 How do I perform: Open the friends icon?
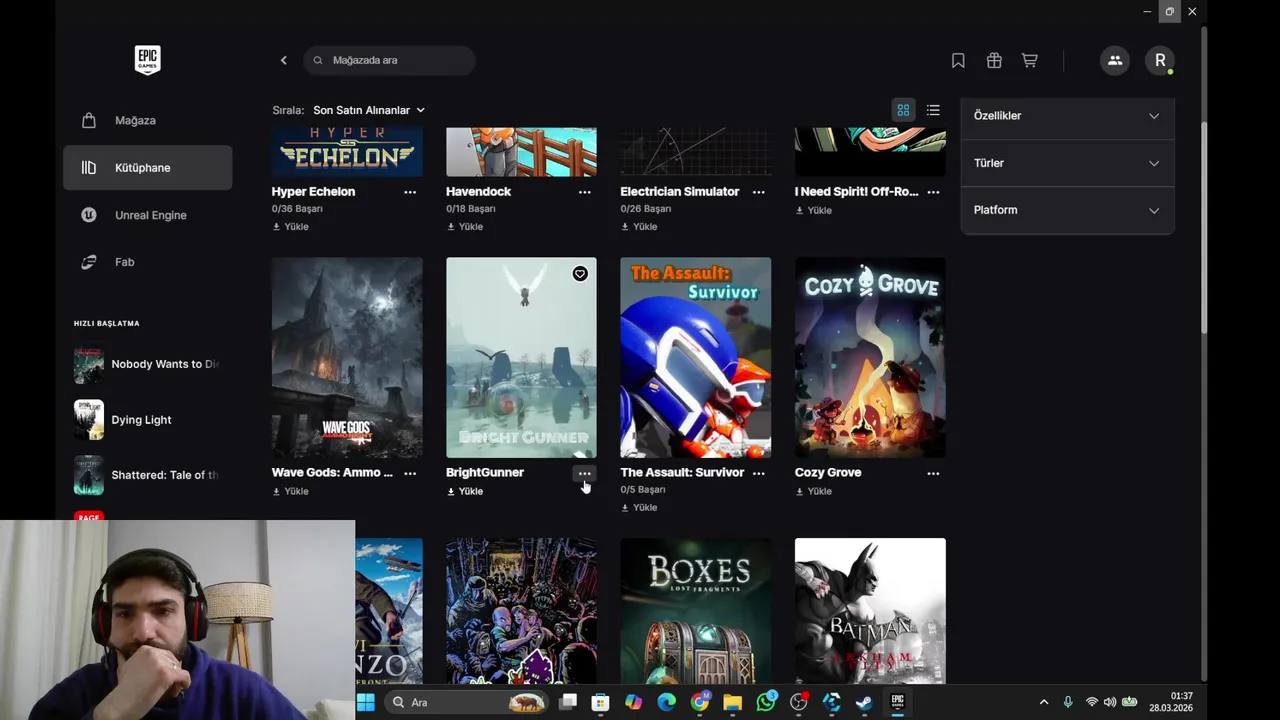(x=1114, y=60)
